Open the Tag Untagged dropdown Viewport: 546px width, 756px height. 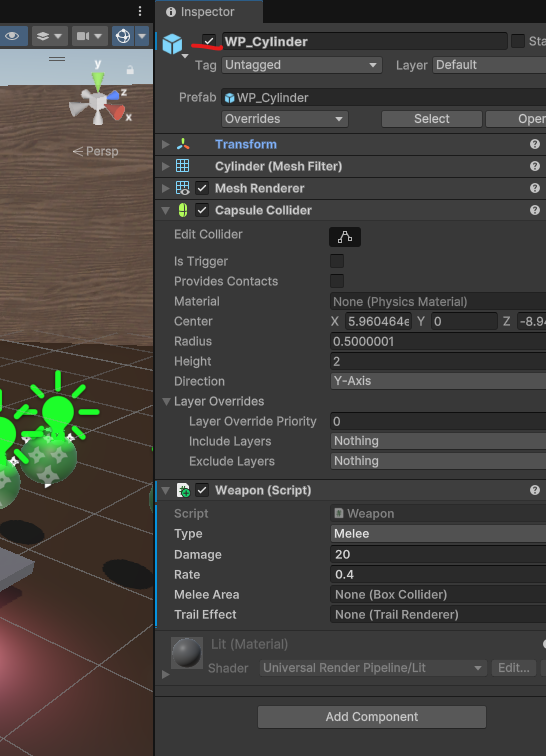[302, 65]
